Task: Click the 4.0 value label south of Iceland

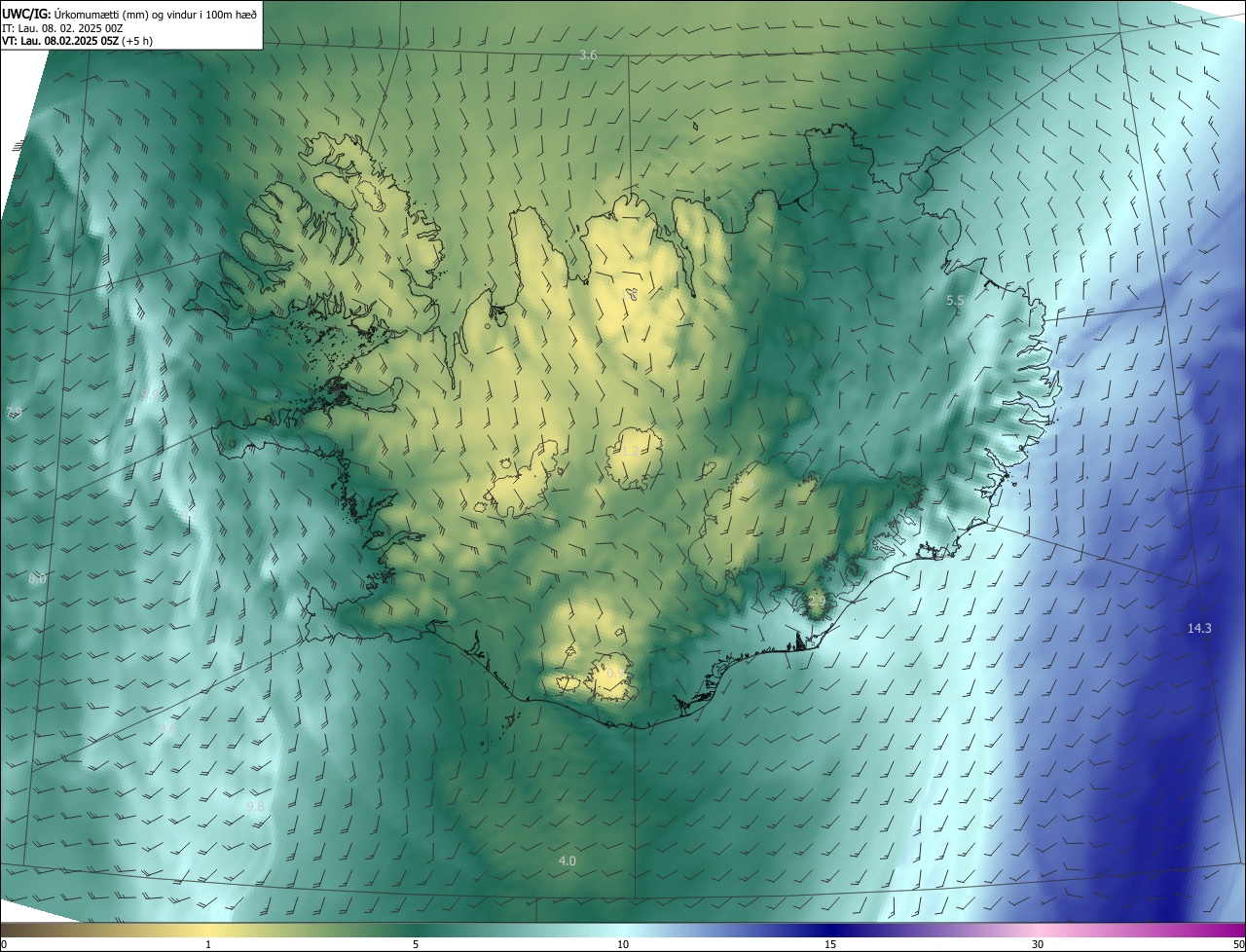Action: (567, 861)
